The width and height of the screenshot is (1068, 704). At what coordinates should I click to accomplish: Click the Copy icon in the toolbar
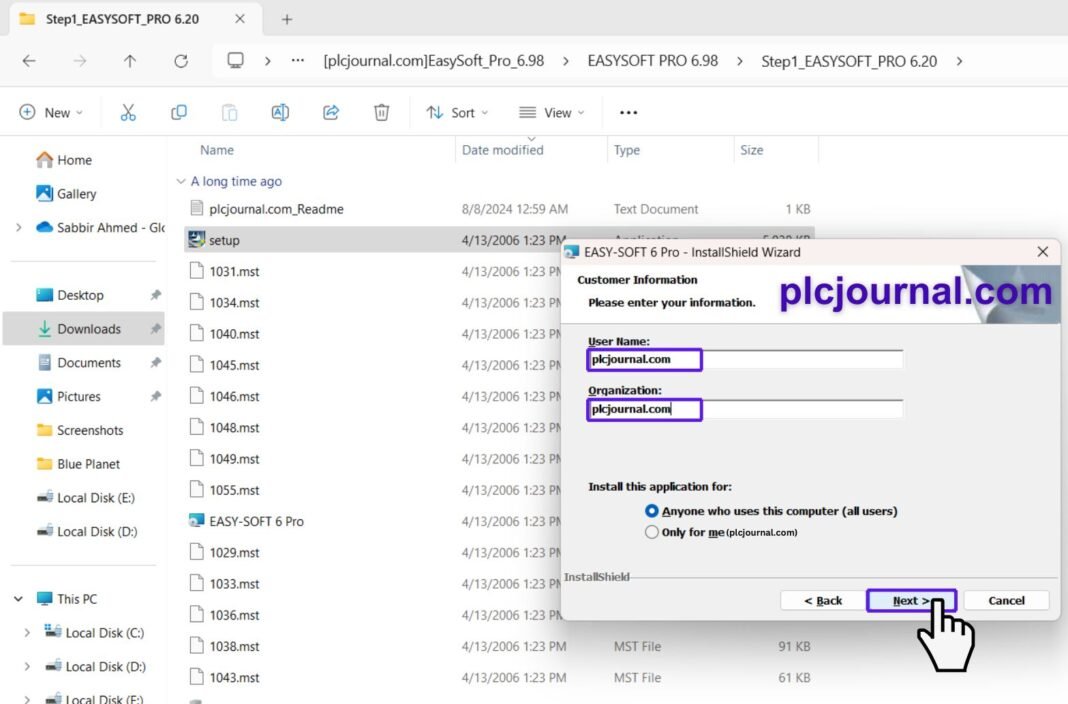[x=179, y=112]
